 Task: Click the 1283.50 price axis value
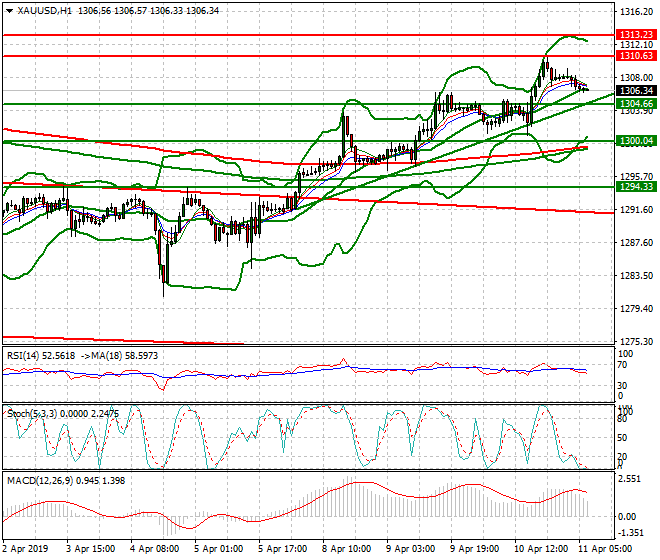coord(636,275)
